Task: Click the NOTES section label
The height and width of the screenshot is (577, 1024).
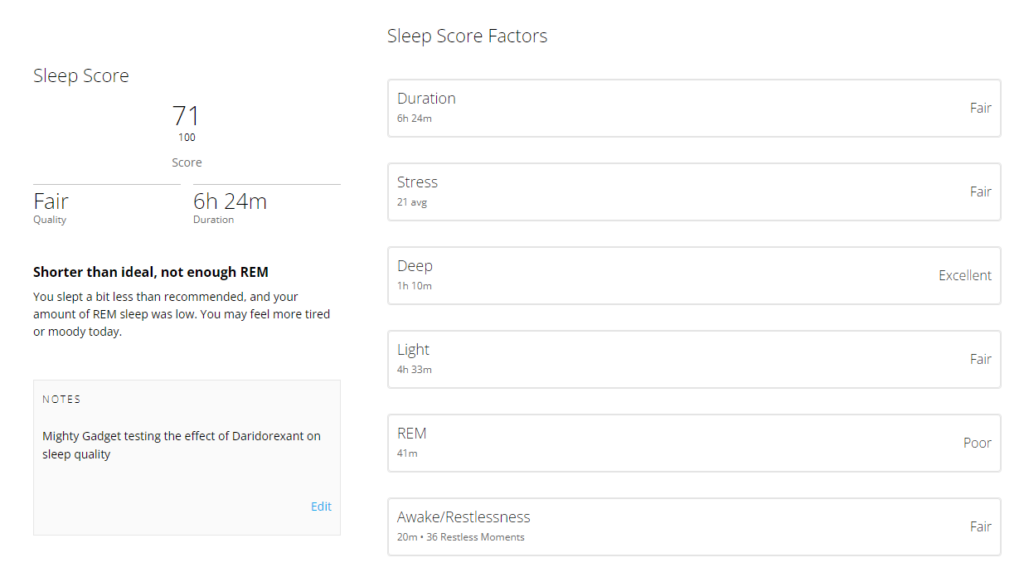Action: pyautogui.click(x=62, y=399)
